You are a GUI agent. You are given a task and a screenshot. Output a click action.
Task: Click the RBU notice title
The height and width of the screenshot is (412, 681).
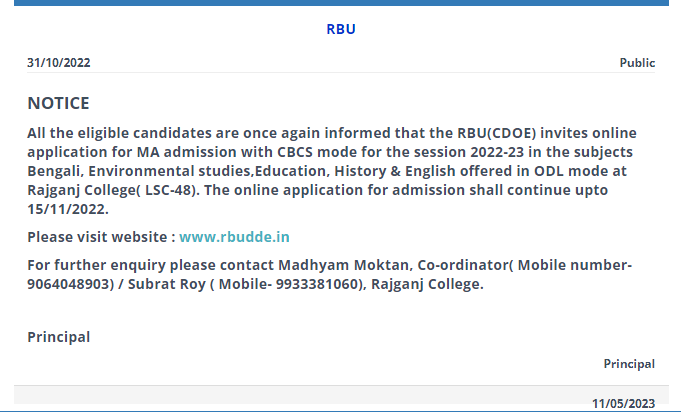[x=341, y=29]
